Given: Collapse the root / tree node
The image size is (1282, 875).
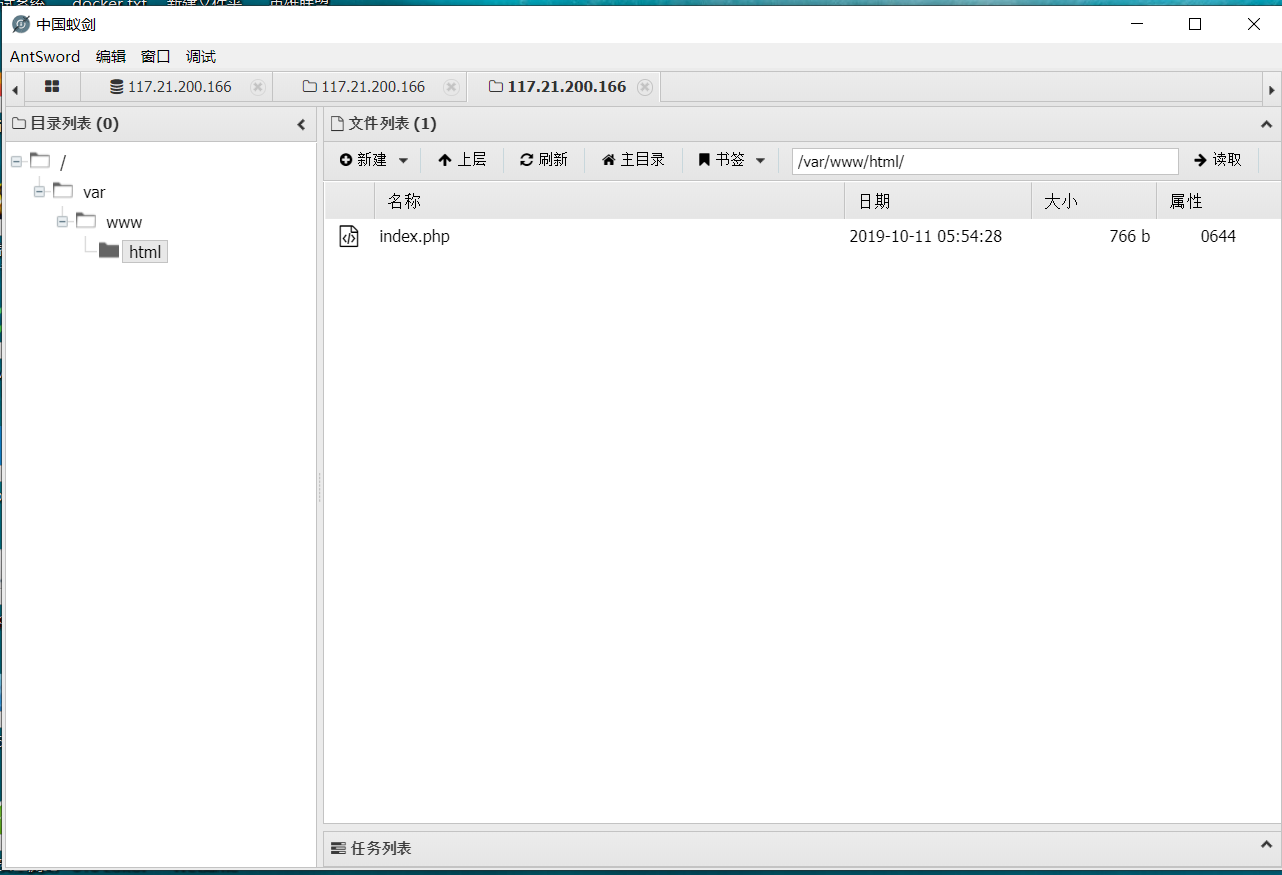Looking at the screenshot, I should [x=17, y=161].
